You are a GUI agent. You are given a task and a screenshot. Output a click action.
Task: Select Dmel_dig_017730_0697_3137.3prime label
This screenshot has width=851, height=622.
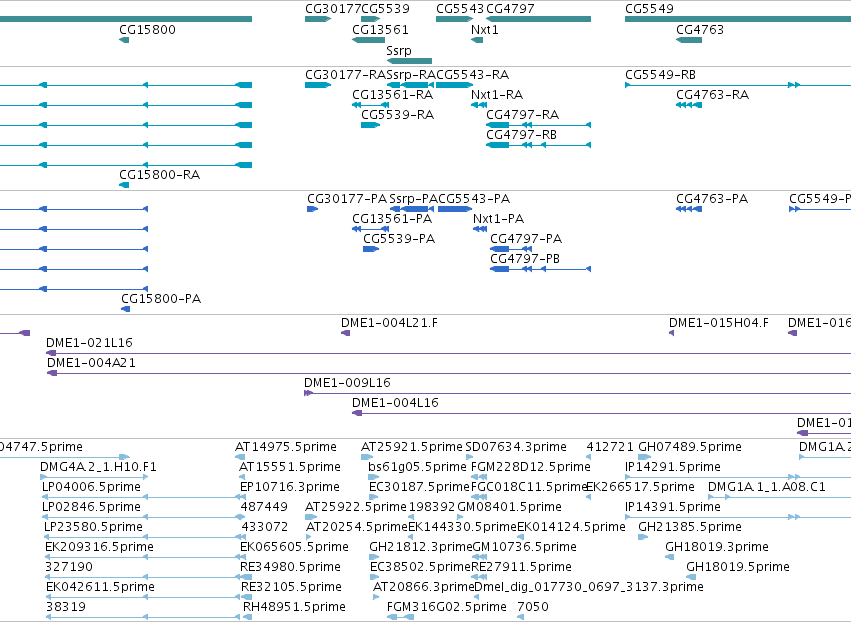point(589,587)
